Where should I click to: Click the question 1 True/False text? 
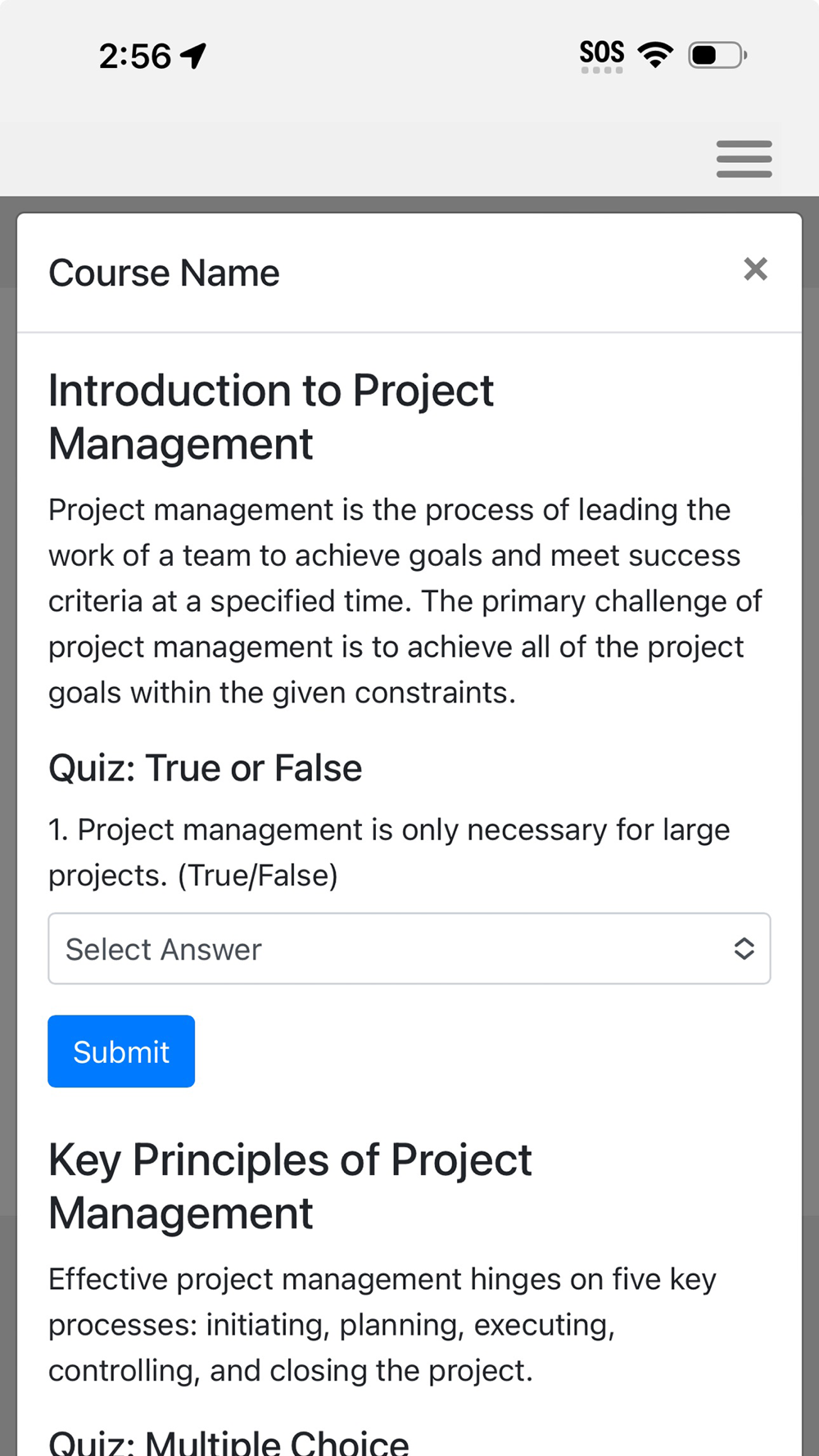388,852
